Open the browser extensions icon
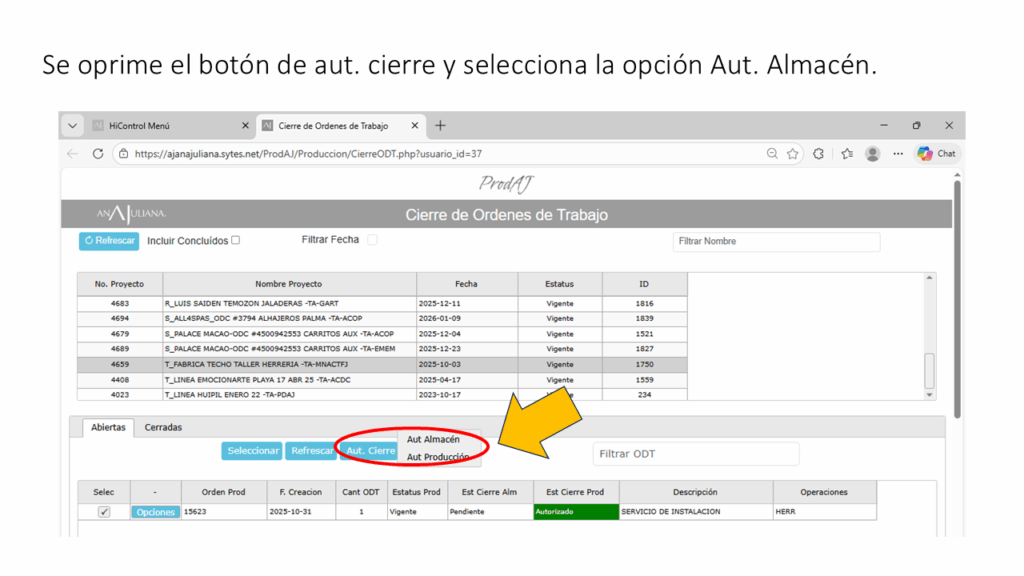1024x576 pixels. coord(819,154)
